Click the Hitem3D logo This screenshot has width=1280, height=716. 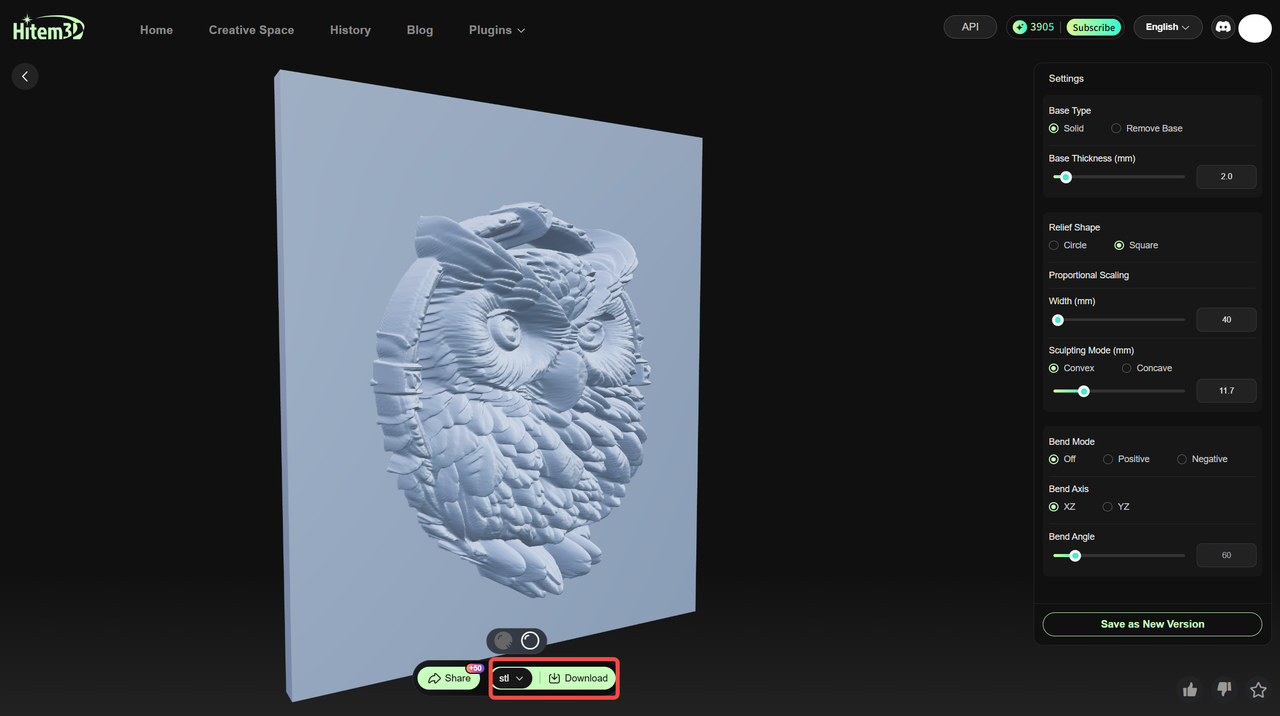pos(48,28)
